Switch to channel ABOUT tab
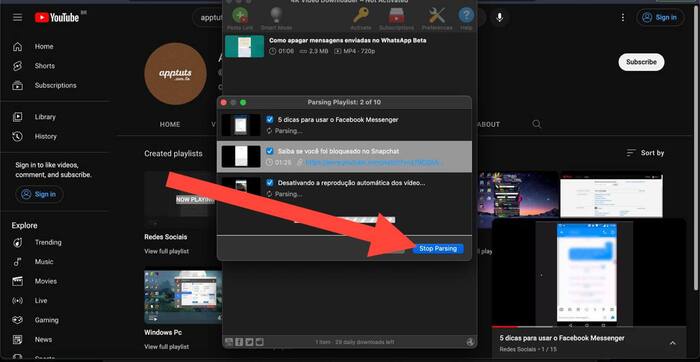This screenshot has width=700, height=362. pyautogui.click(x=488, y=125)
